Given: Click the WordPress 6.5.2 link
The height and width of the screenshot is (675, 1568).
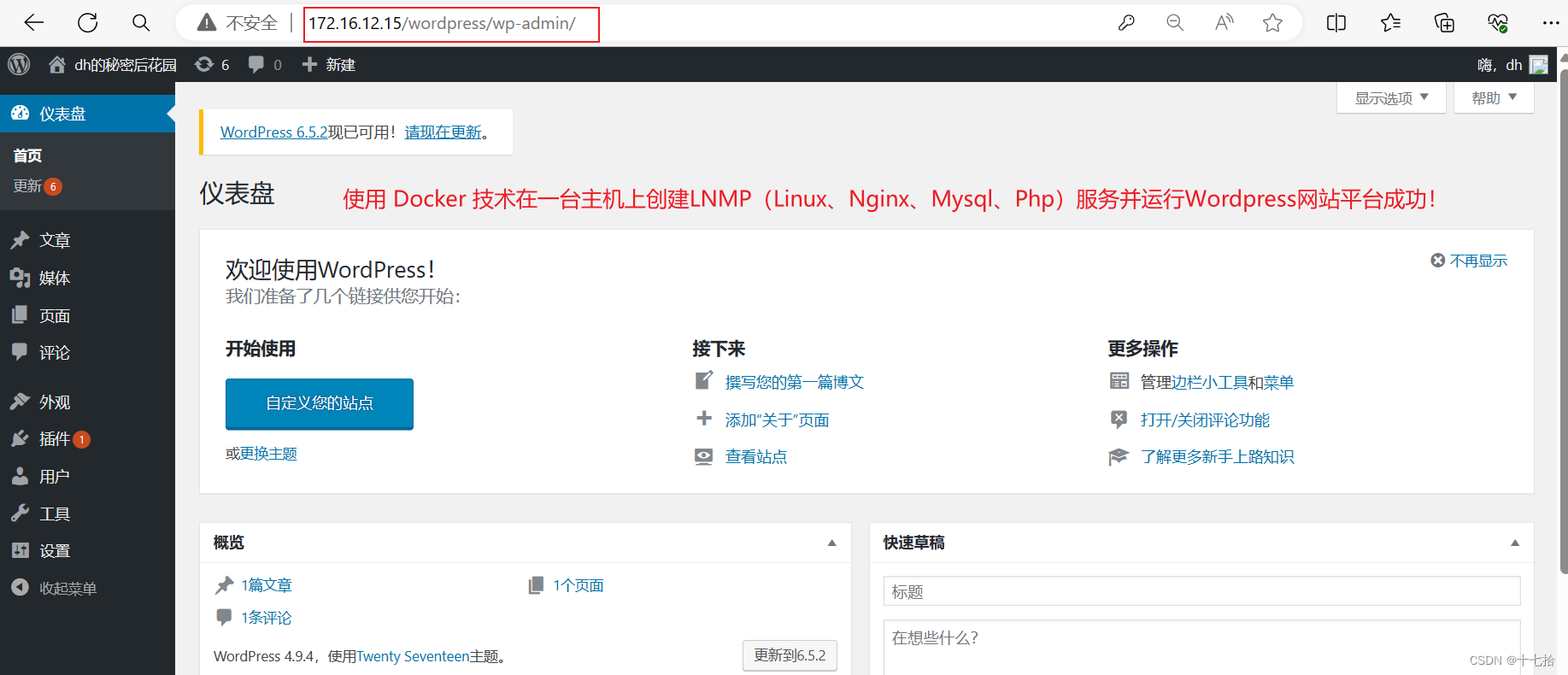Looking at the screenshot, I should click(273, 132).
